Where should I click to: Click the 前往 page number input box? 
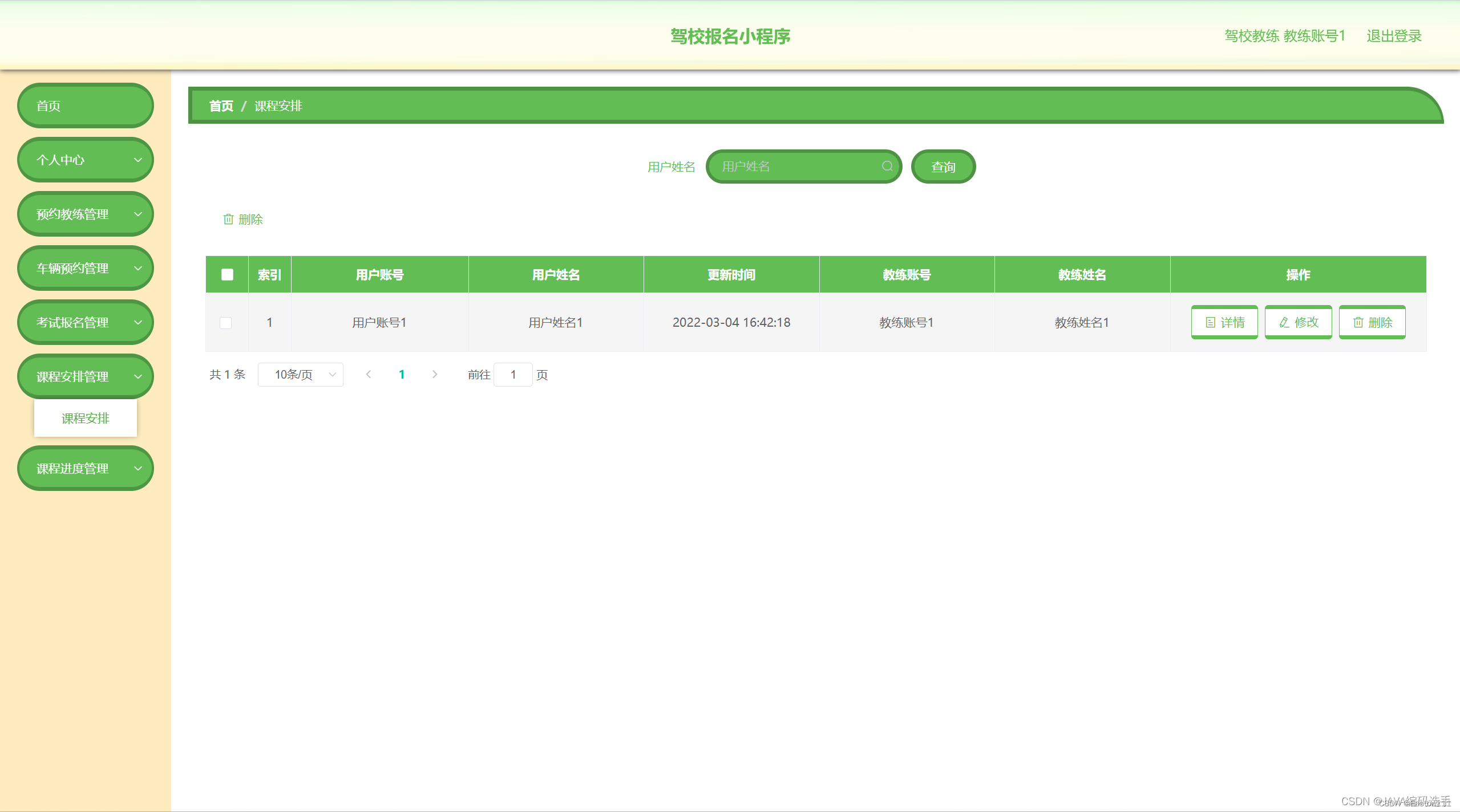513,375
